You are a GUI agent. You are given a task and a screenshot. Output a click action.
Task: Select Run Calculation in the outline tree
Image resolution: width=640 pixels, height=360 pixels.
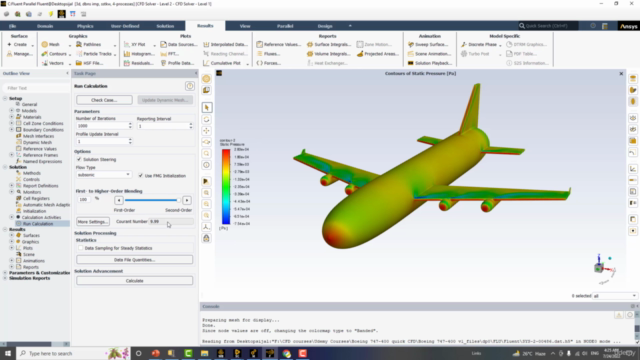tap(38, 224)
